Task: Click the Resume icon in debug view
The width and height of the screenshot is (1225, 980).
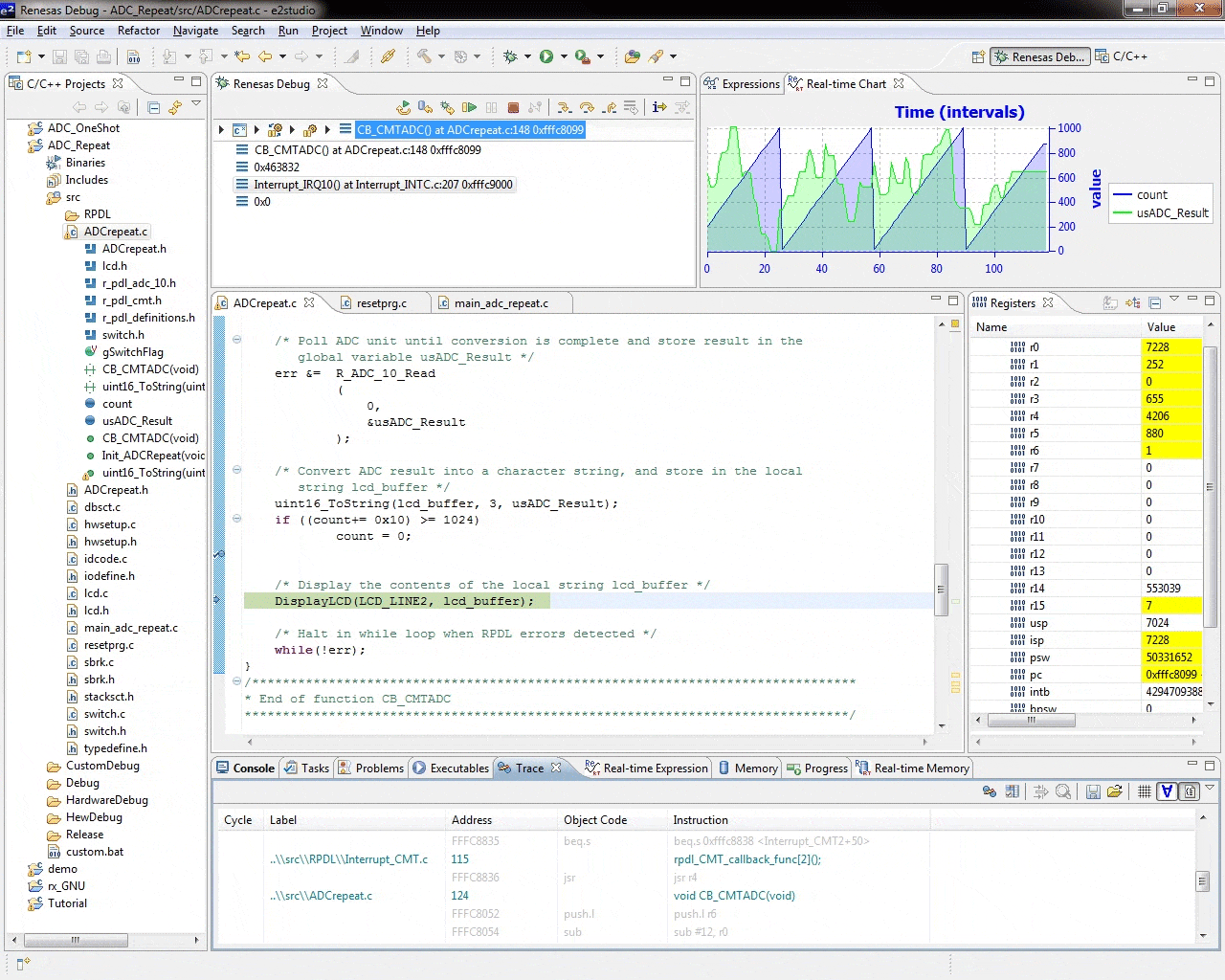Action: coord(469,107)
